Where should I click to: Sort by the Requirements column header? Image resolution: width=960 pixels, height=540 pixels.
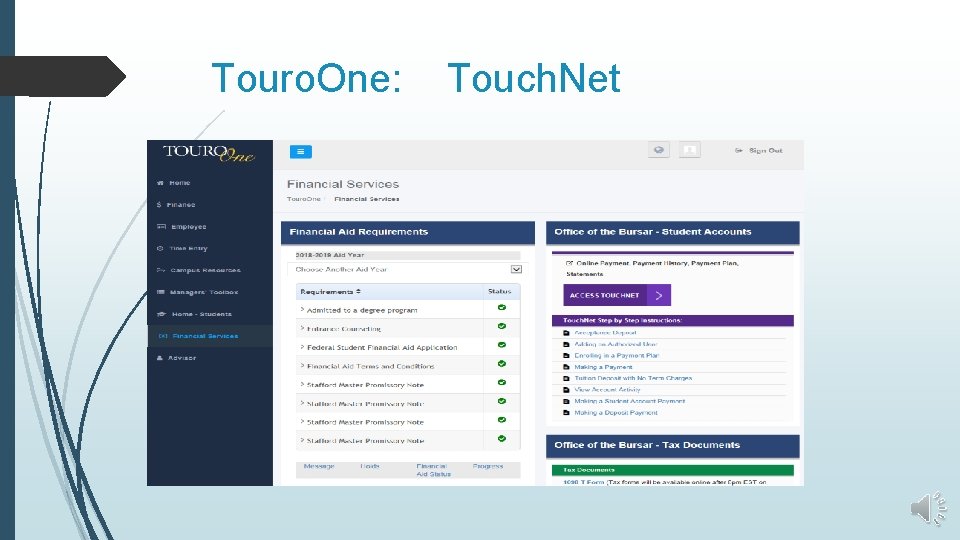[x=331, y=291]
